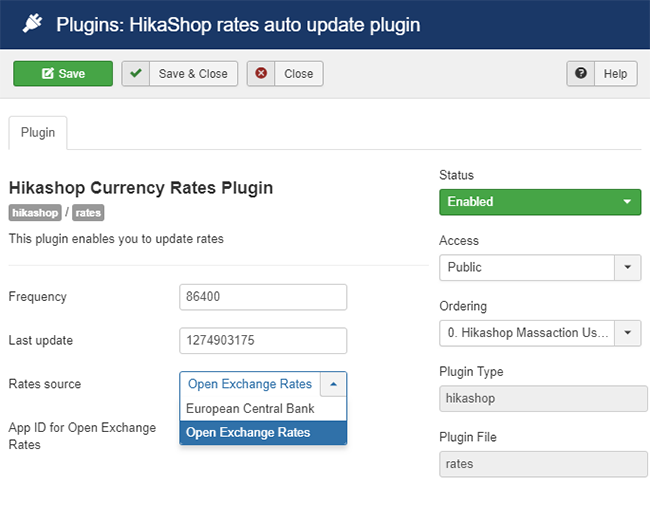
Task: Click Save & Close button
Action: [x=179, y=74]
